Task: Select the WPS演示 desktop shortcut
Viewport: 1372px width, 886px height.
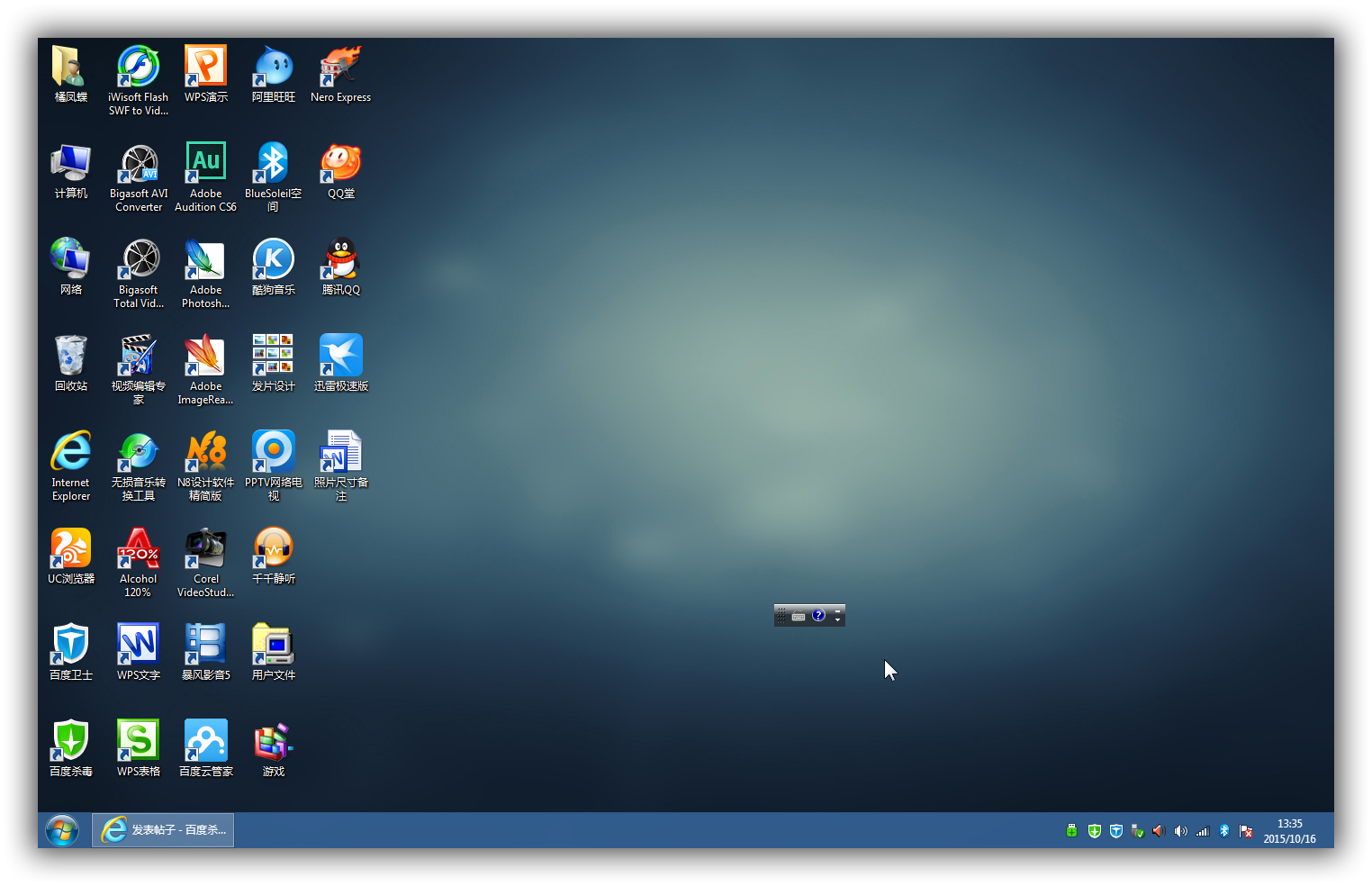Action: (x=206, y=74)
